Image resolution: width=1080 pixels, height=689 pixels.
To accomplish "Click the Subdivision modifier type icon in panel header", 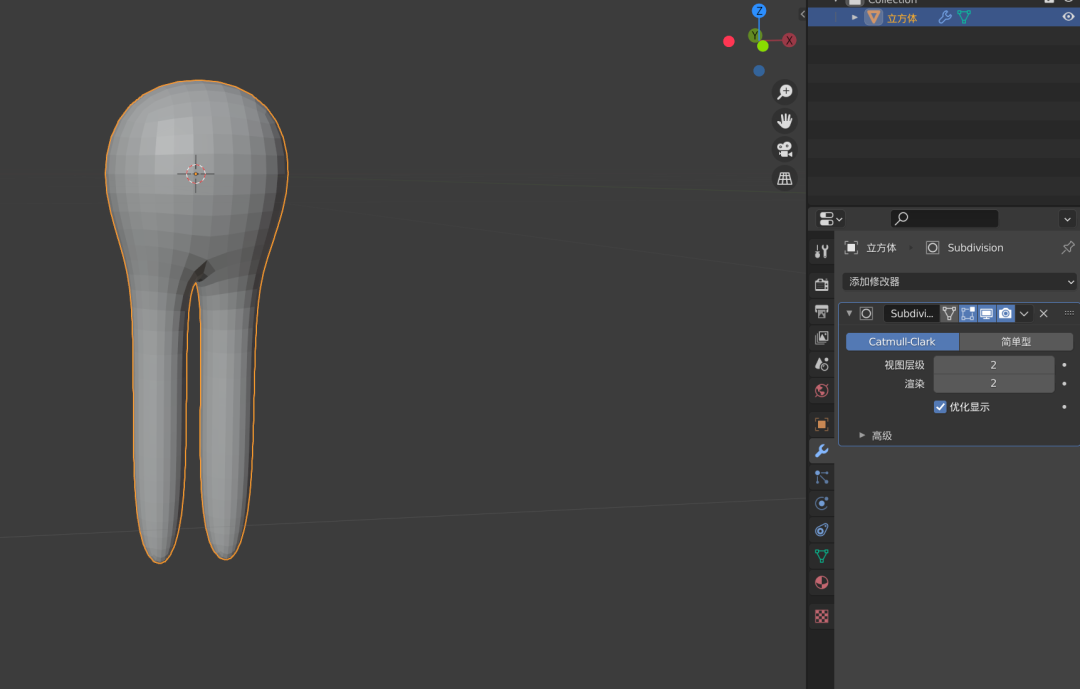I will tap(866, 313).
